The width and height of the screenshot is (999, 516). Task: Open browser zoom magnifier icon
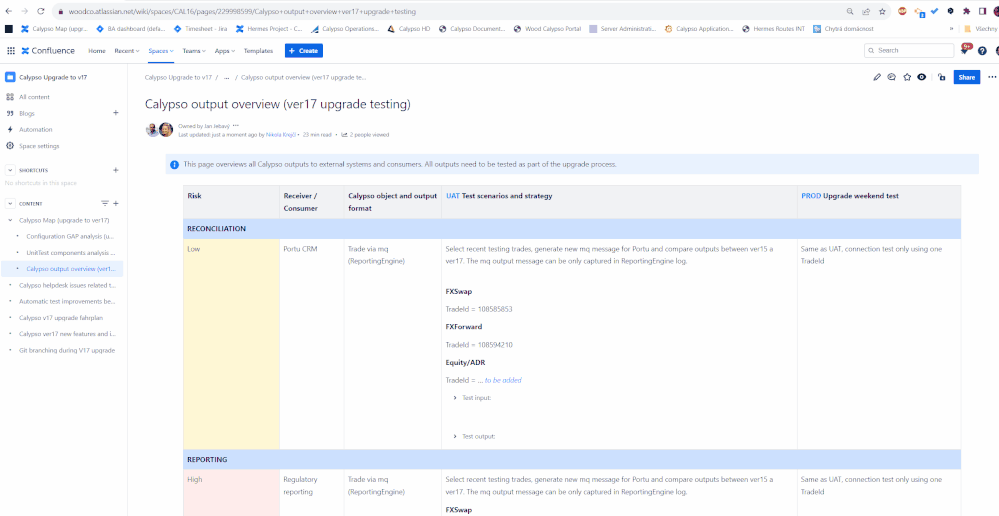coord(850,11)
